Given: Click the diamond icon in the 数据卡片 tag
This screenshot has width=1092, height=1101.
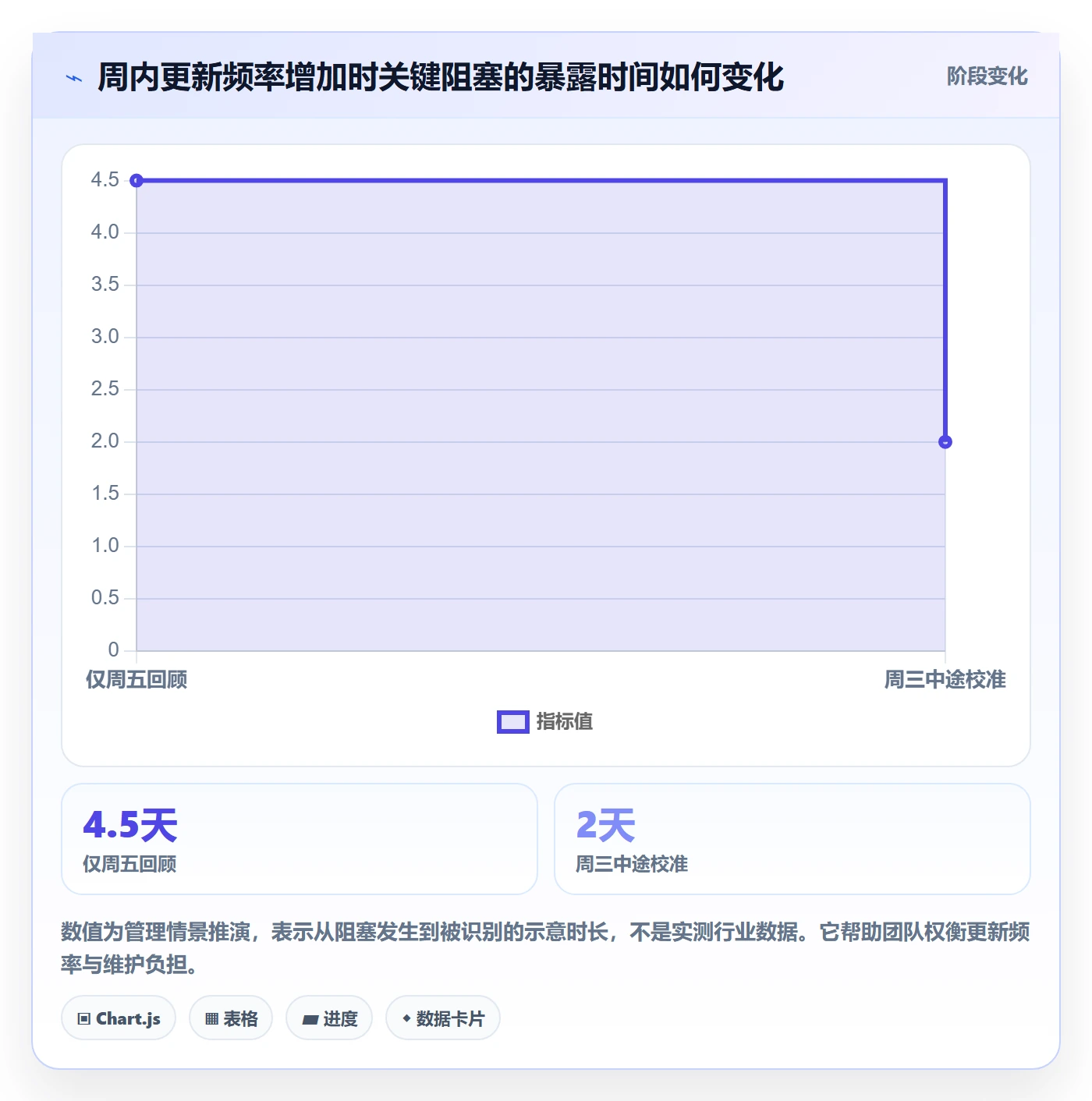Looking at the screenshot, I should 406,1018.
